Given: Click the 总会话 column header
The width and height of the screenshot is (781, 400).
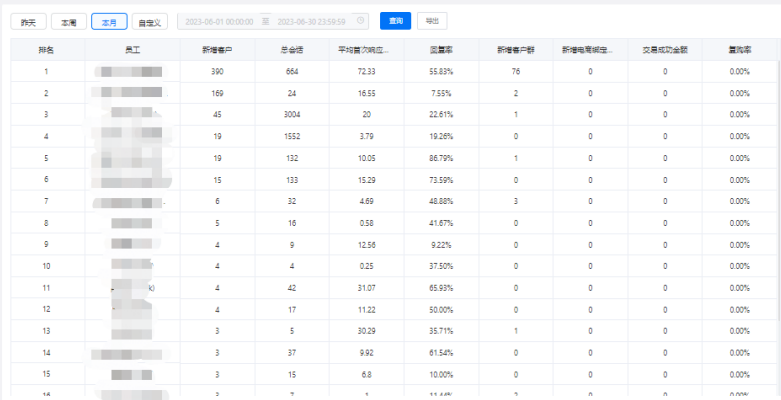Looking at the screenshot, I should coord(291,49).
